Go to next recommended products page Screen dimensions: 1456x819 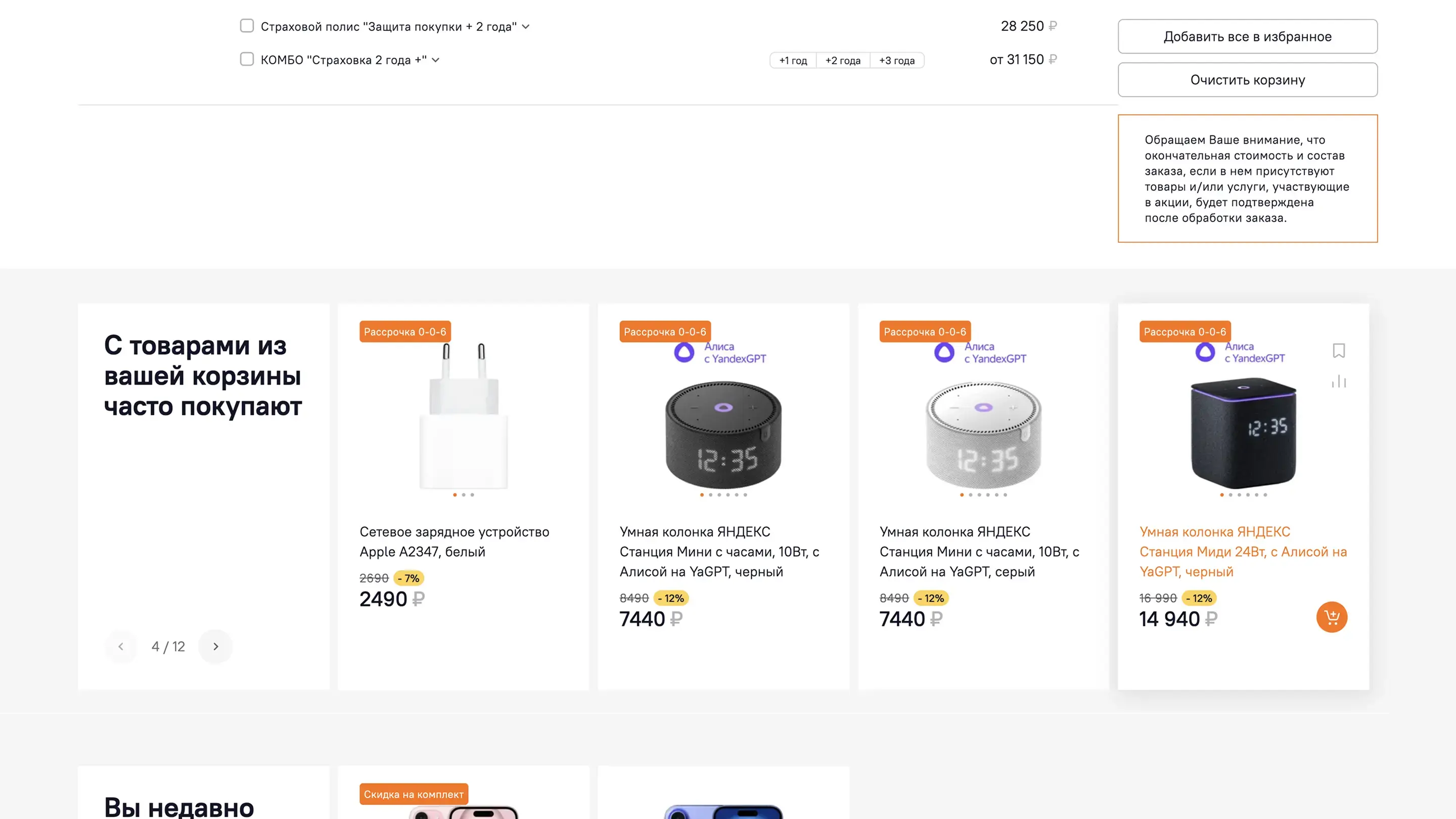point(215,646)
